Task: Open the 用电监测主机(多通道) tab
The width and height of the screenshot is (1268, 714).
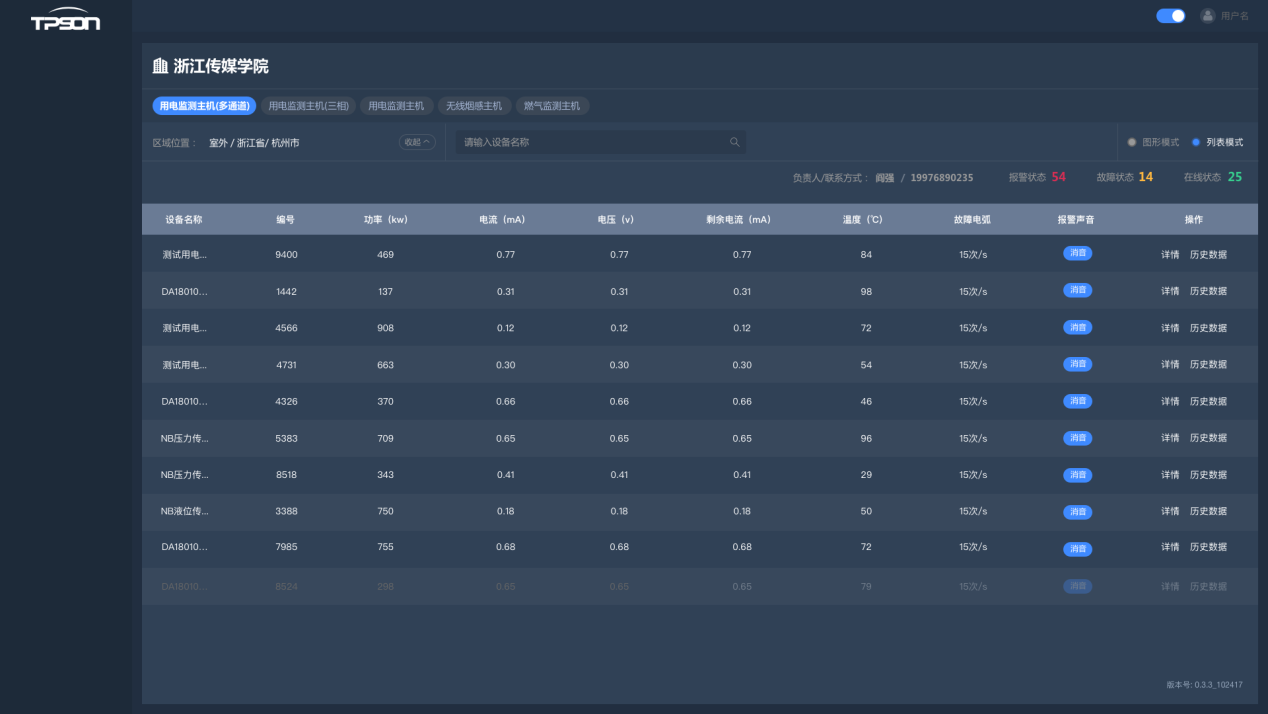Action: coord(204,106)
